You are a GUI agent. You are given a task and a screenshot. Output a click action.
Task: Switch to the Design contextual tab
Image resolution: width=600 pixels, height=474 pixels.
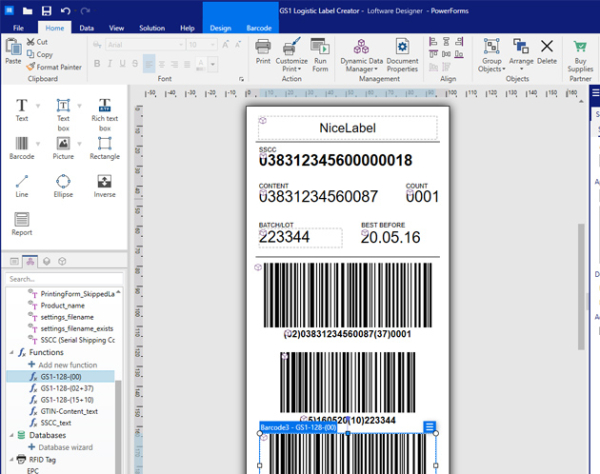click(x=220, y=28)
